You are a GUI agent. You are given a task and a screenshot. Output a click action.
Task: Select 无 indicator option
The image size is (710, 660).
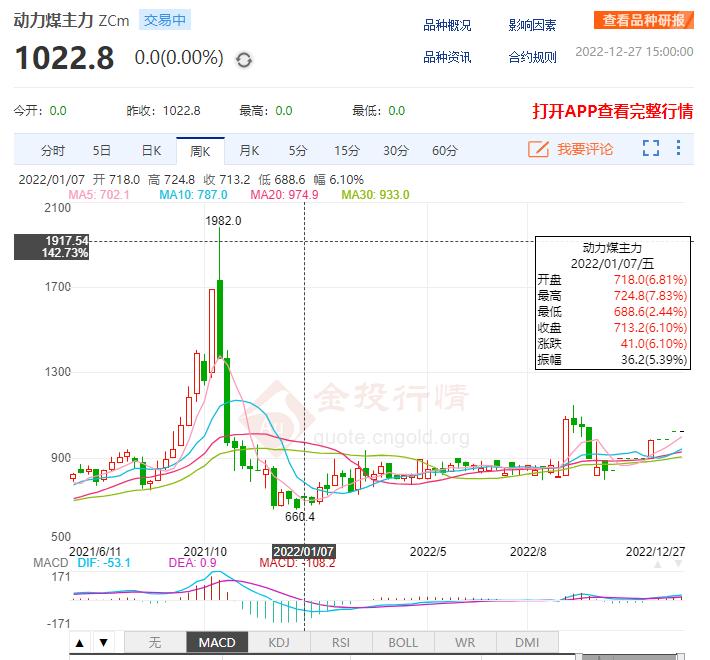point(155,642)
